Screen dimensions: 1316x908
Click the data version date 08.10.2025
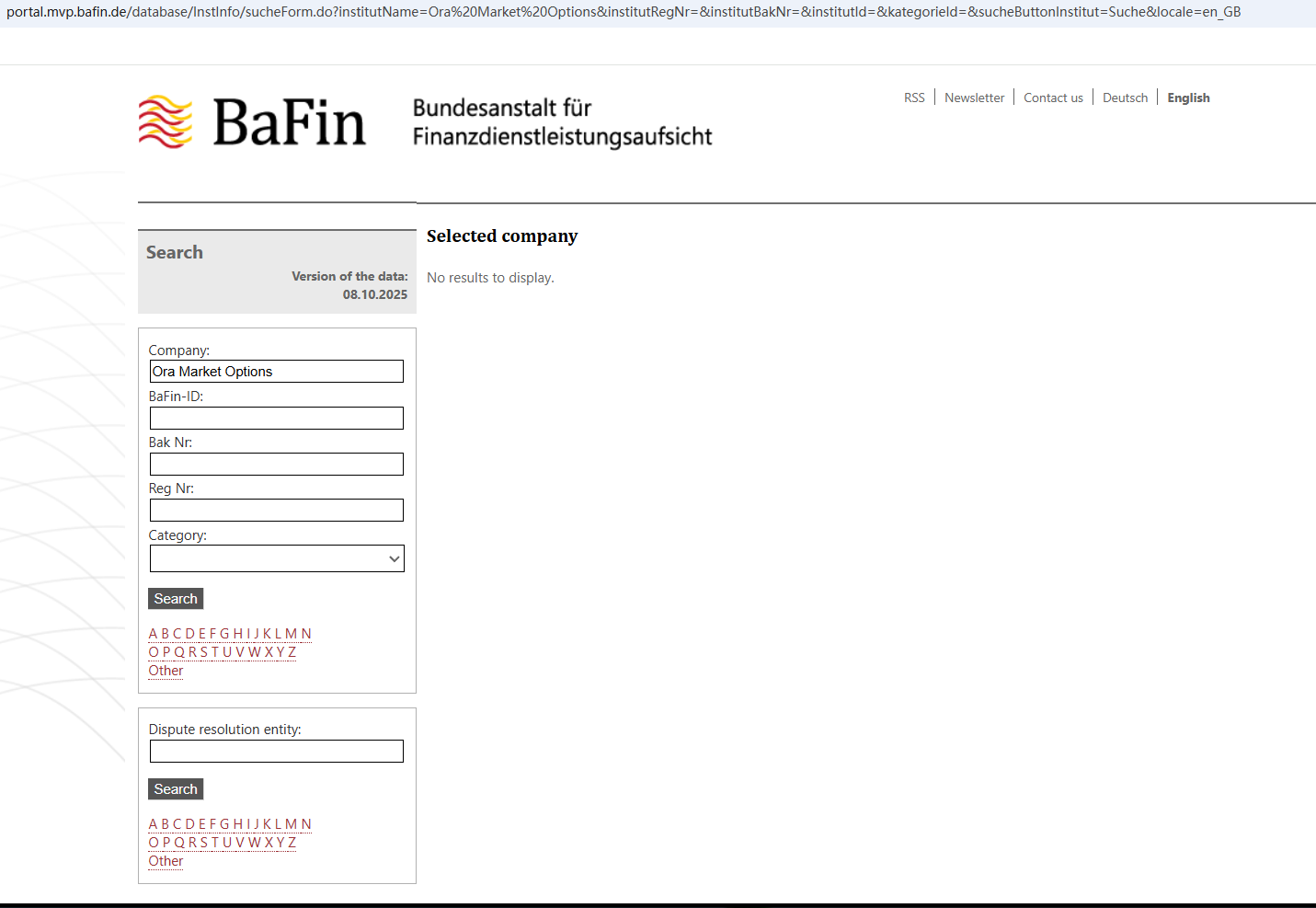pyautogui.click(x=375, y=294)
